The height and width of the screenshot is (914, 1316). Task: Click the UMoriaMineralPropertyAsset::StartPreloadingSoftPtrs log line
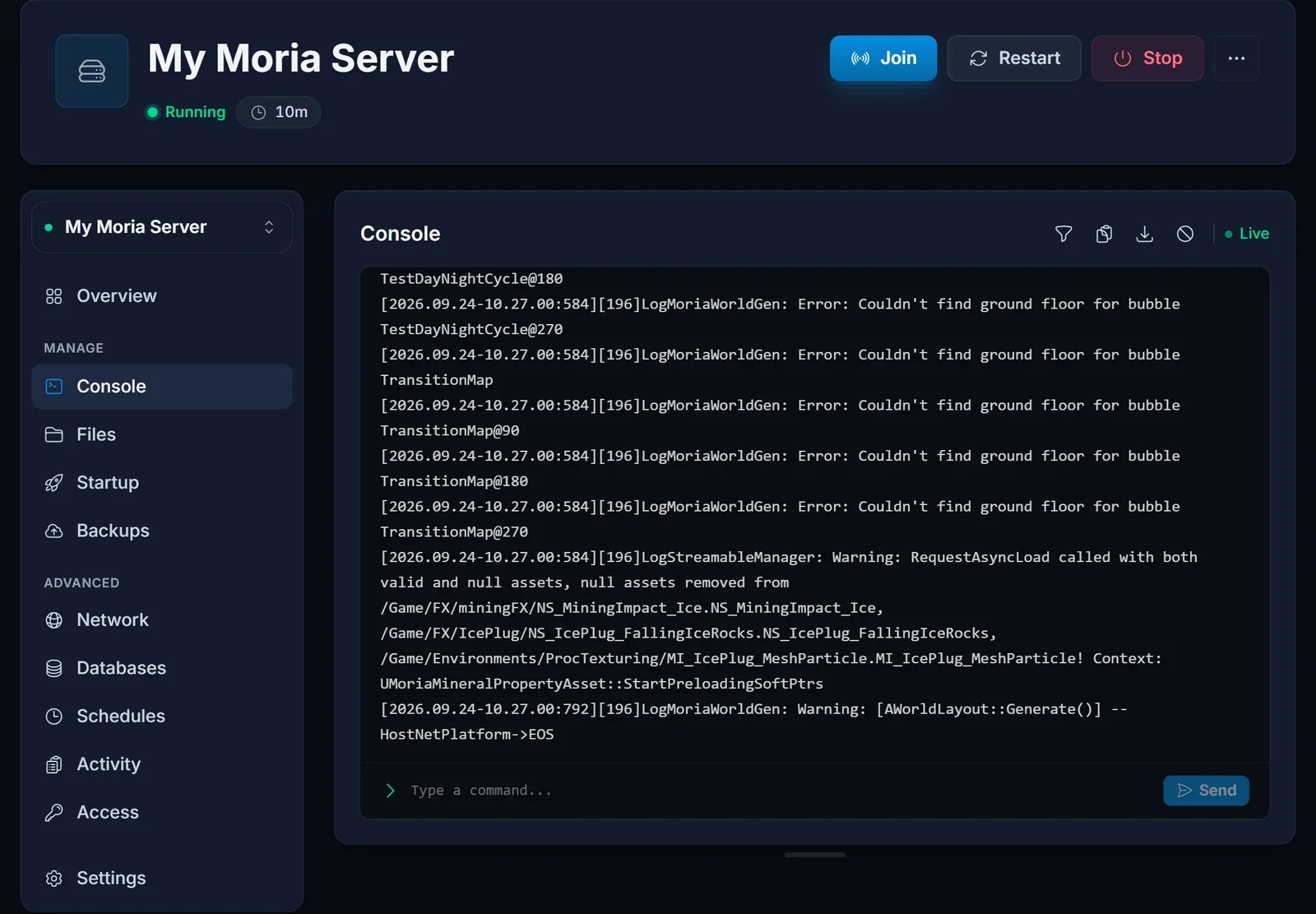pyautogui.click(x=601, y=684)
